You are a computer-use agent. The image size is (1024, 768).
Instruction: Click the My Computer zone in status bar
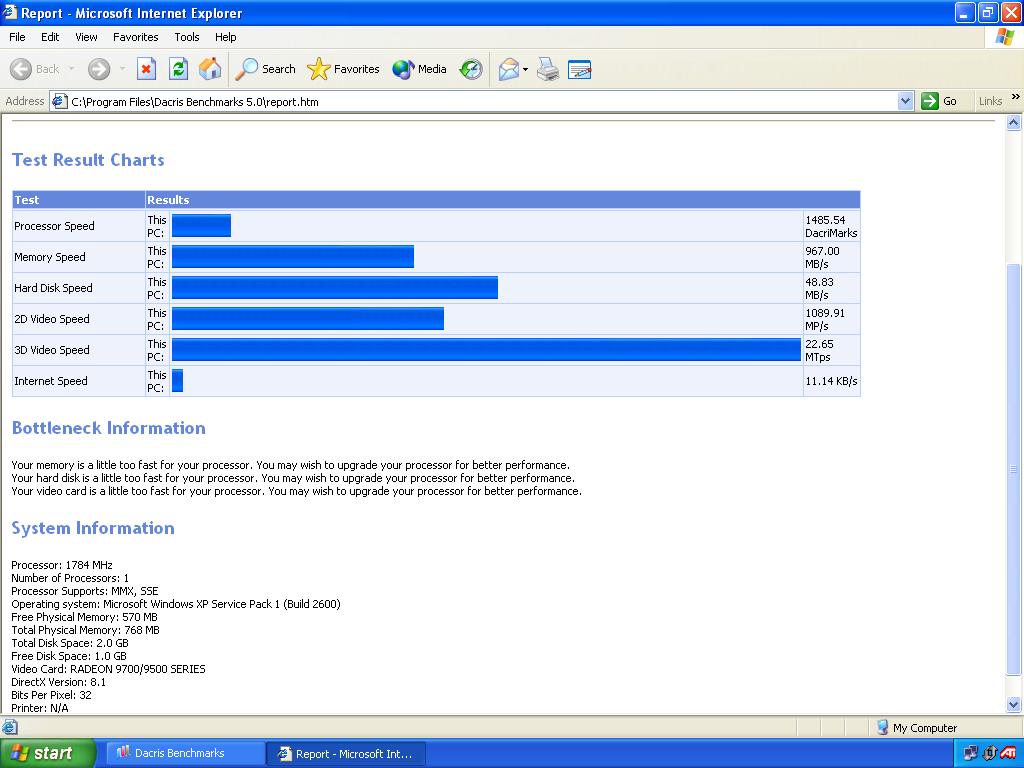pos(917,728)
